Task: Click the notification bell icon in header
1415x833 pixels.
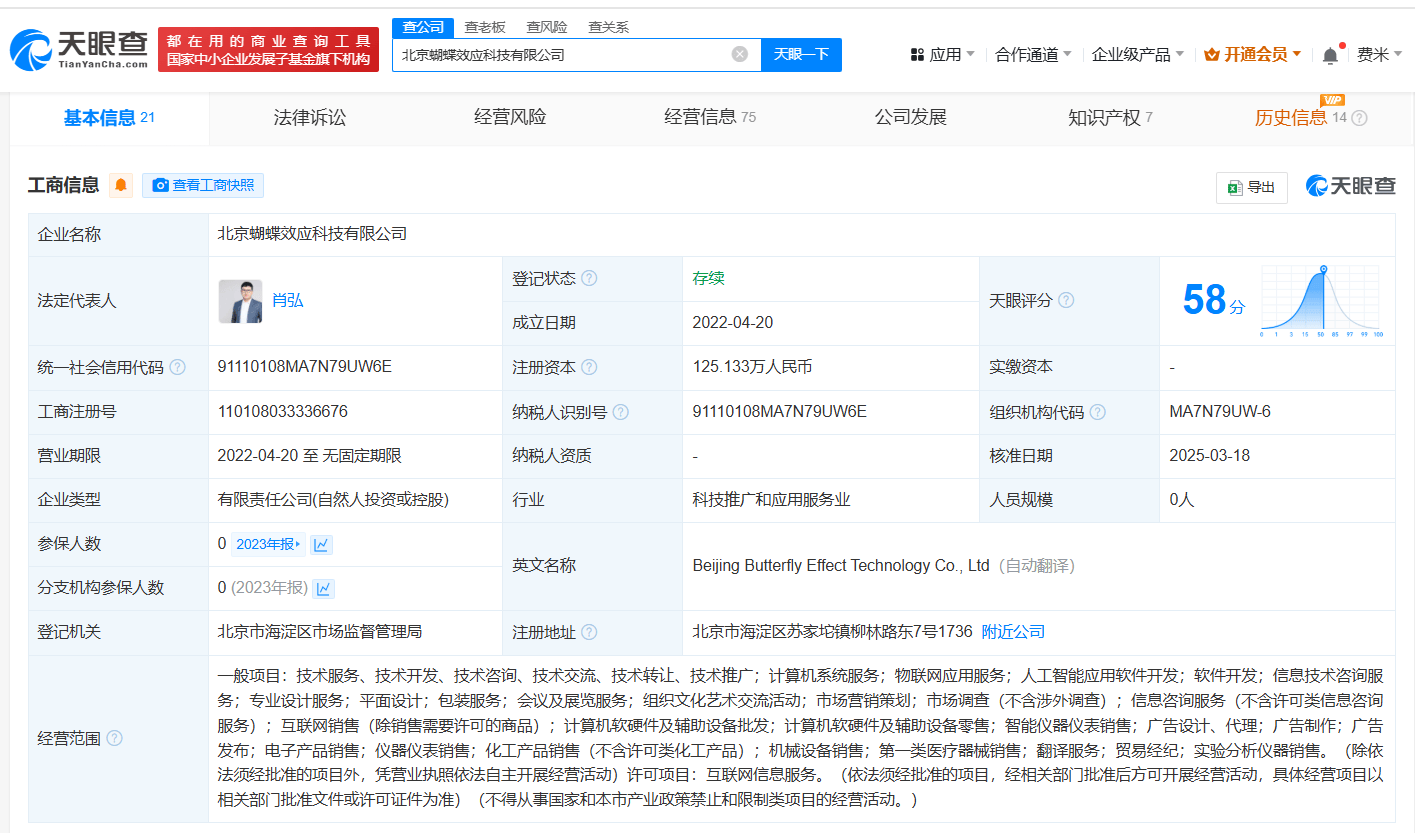Action: (x=1330, y=55)
